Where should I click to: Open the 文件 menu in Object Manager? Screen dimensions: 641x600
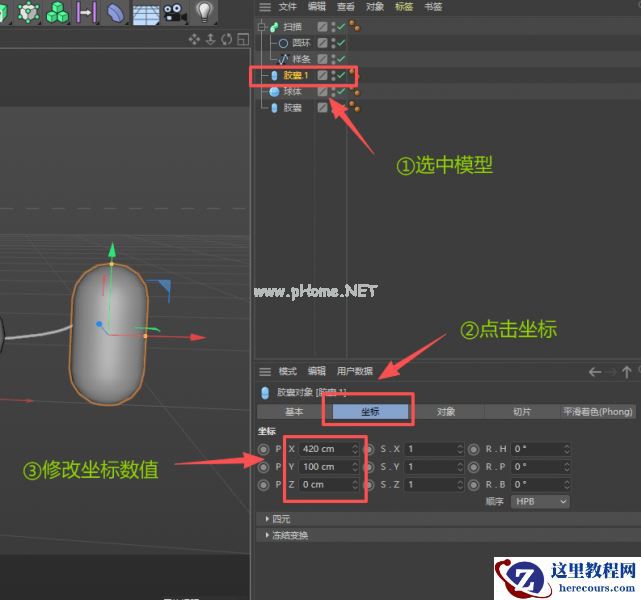coord(287,7)
